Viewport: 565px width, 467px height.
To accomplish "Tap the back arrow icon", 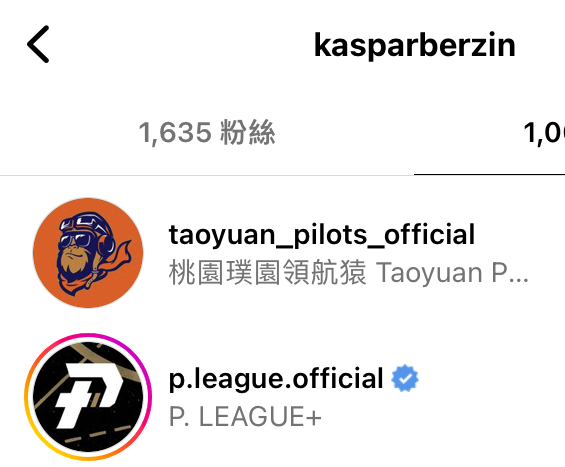I will [38, 44].
